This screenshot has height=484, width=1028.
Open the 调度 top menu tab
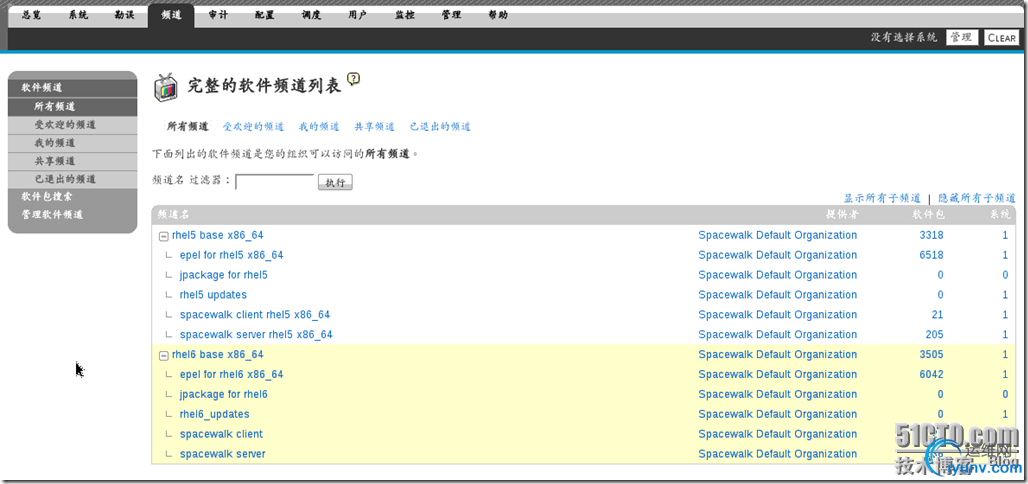[311, 15]
